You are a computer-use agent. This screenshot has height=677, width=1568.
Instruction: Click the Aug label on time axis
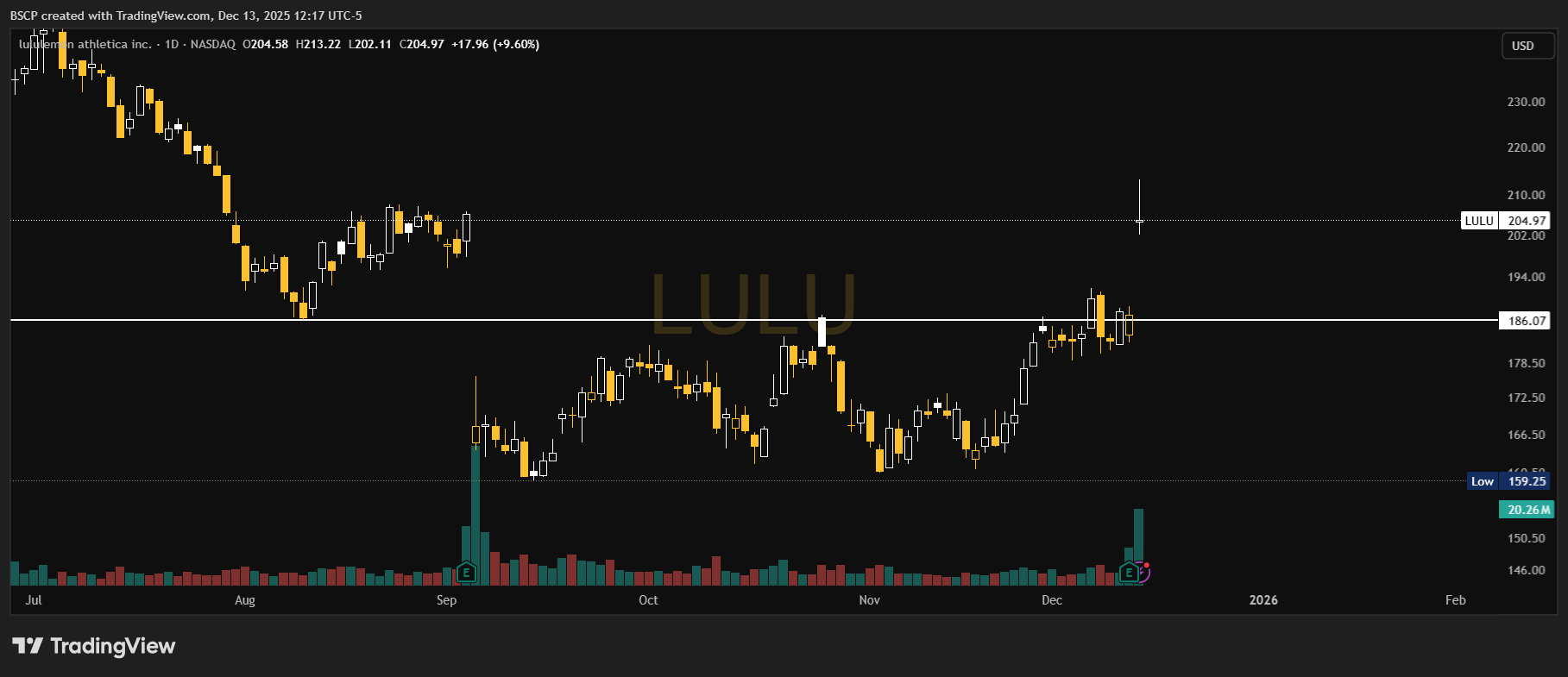pos(245,600)
